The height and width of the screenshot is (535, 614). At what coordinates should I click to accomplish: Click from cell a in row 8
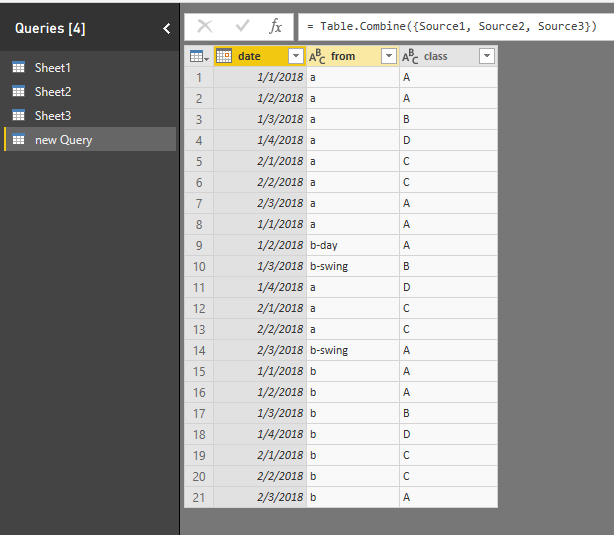352,224
